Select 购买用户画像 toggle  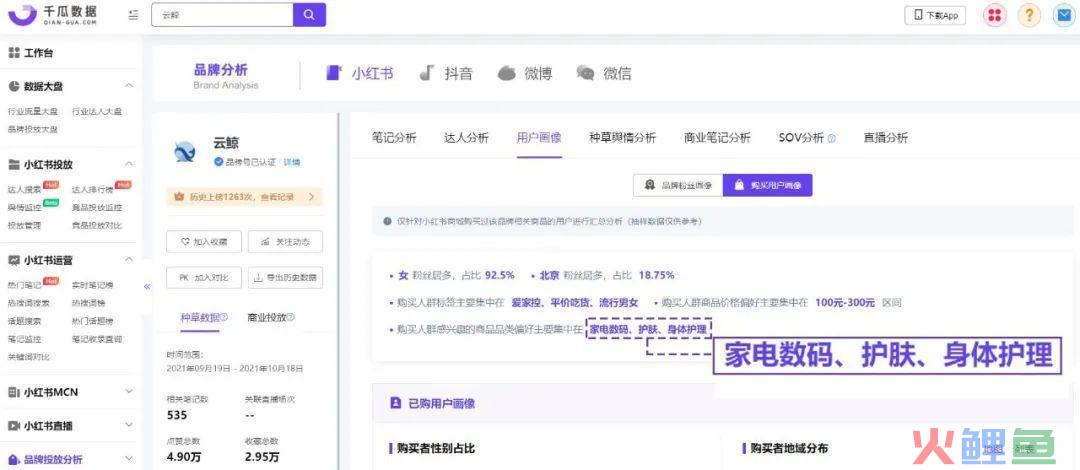tap(767, 185)
